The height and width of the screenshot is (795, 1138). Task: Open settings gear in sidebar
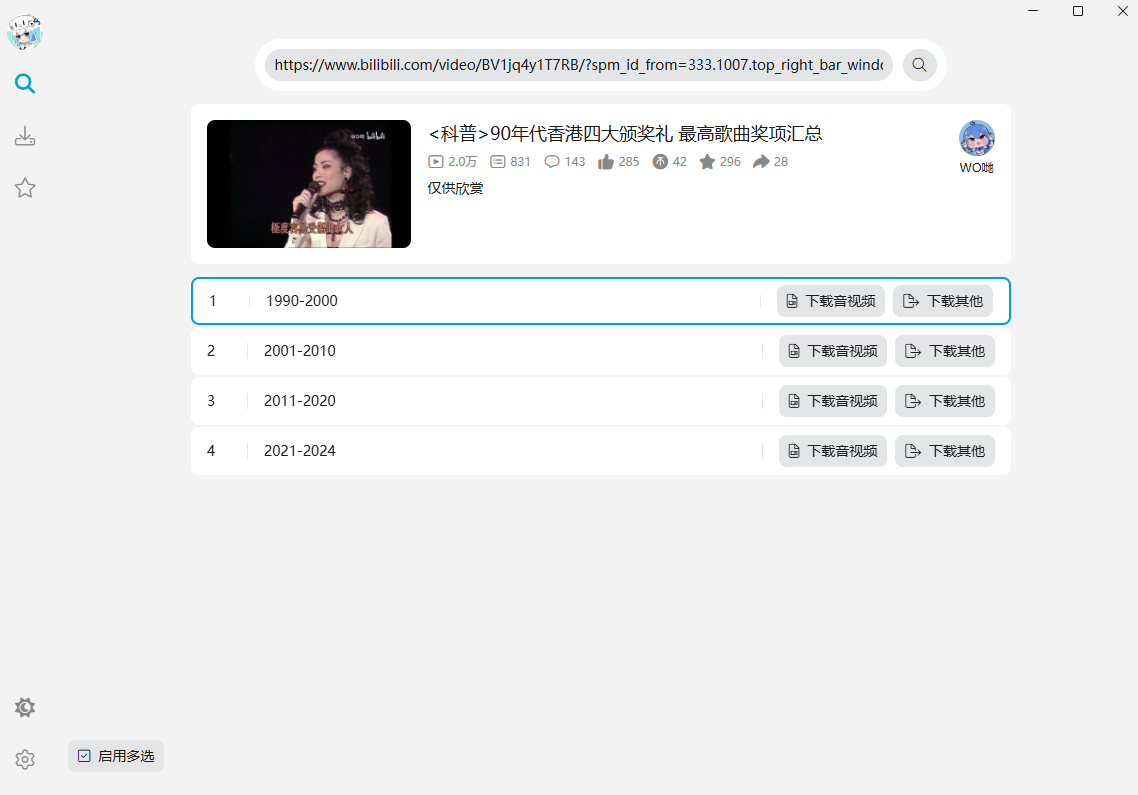(x=25, y=759)
